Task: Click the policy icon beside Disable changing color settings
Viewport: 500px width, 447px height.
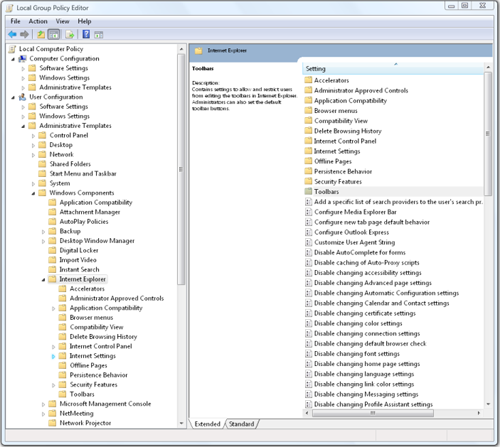Action: tap(308, 323)
